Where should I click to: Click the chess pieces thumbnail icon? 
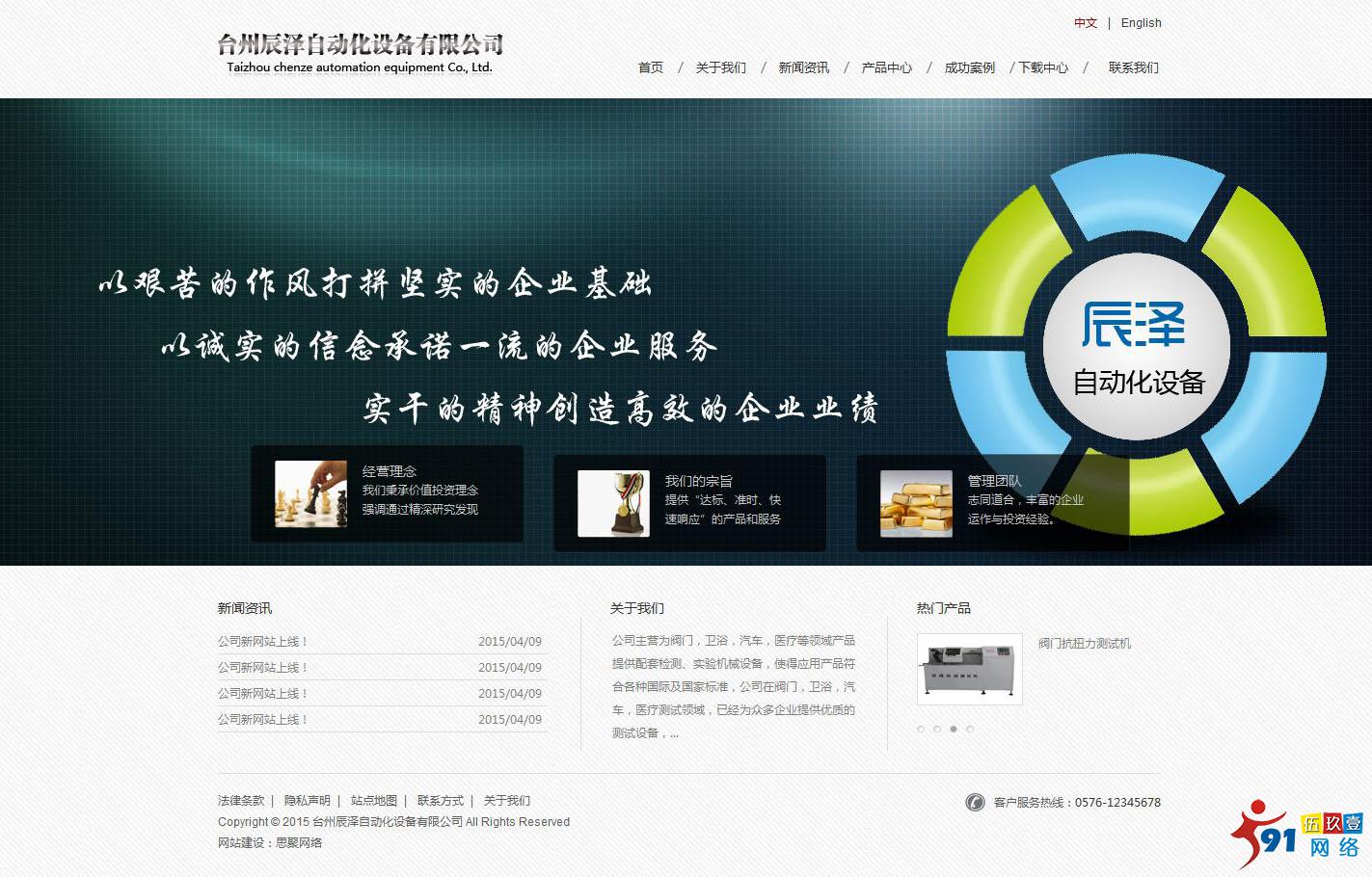[x=310, y=493]
